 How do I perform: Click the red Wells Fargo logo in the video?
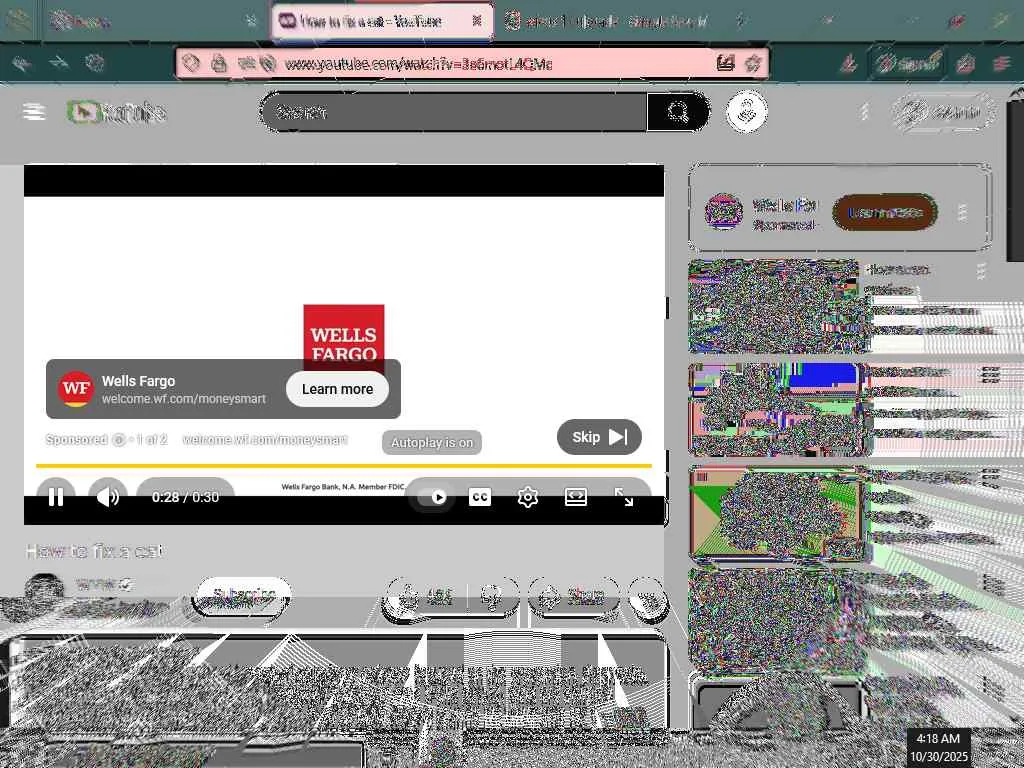click(344, 332)
